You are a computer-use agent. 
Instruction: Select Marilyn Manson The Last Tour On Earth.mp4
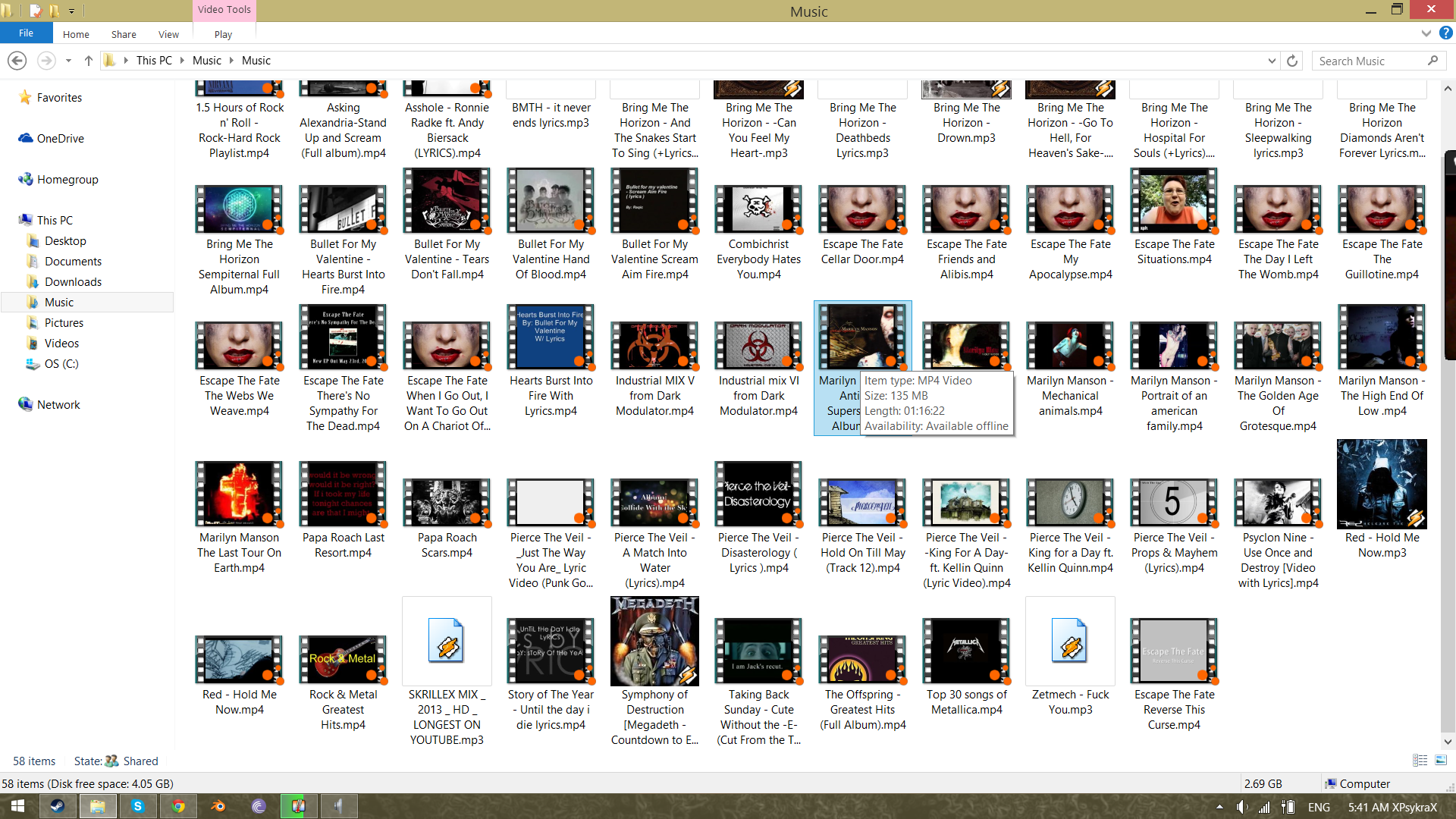tap(239, 519)
